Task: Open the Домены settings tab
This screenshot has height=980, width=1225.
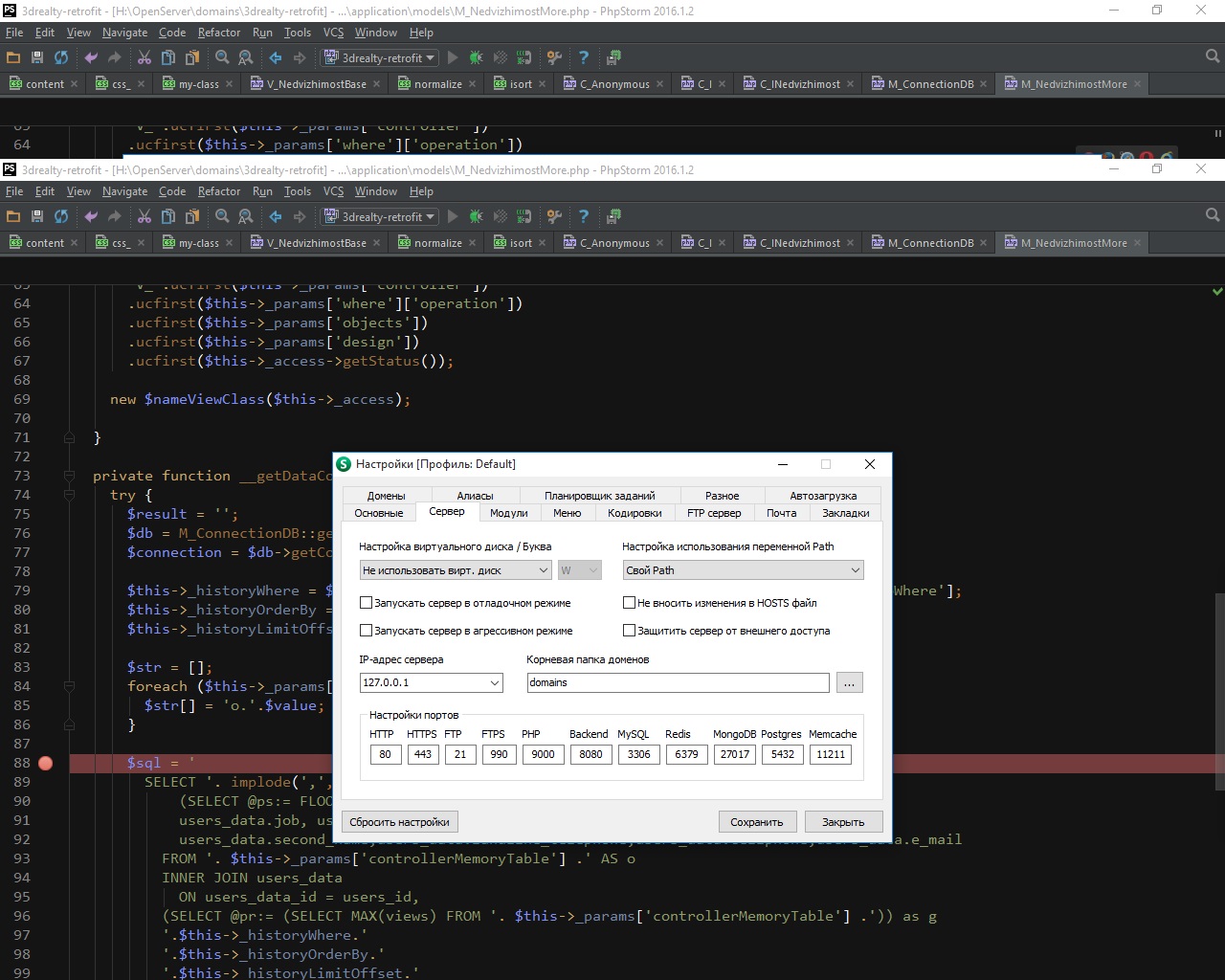Action: (386, 496)
